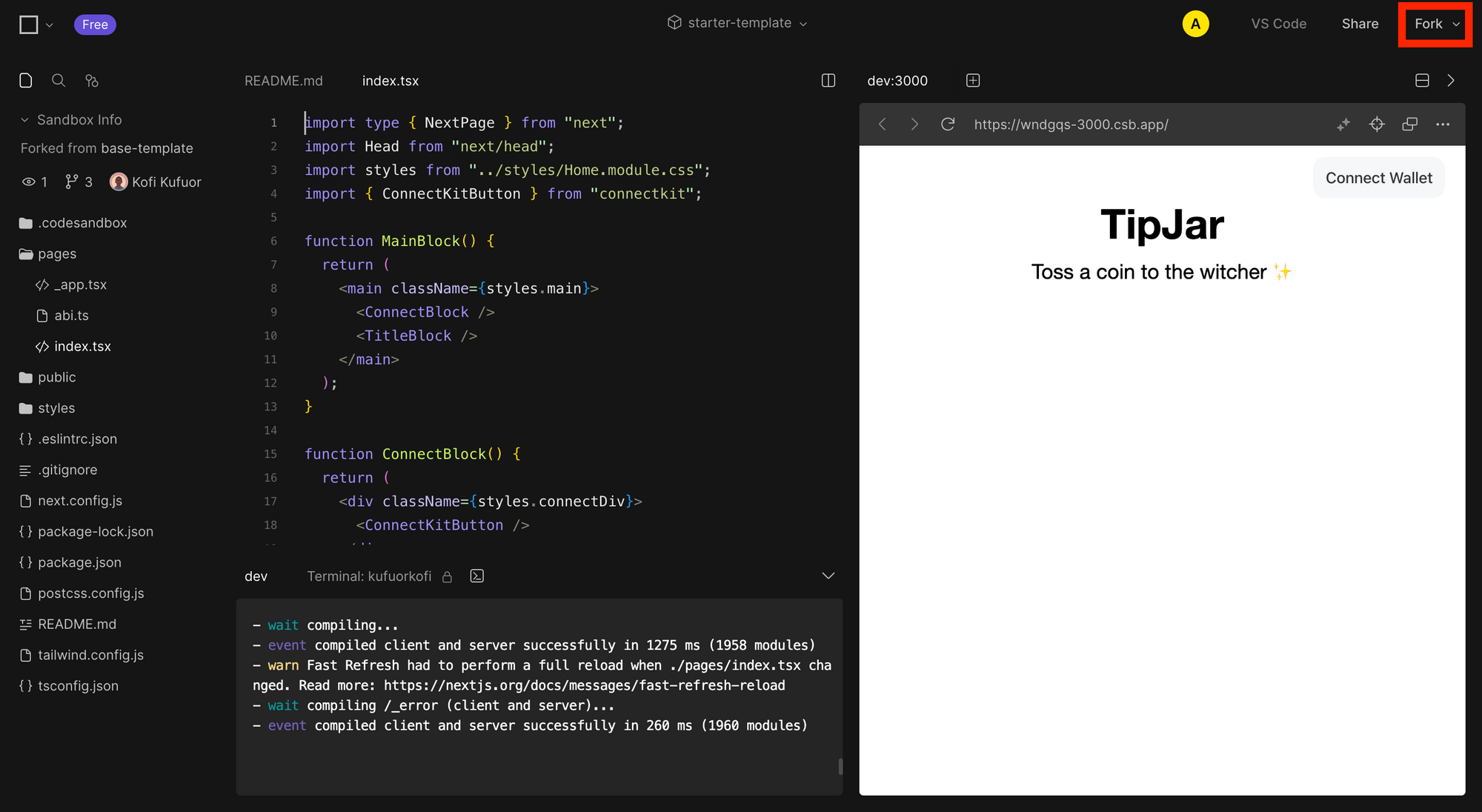Open package.json in file tree

coord(79,562)
